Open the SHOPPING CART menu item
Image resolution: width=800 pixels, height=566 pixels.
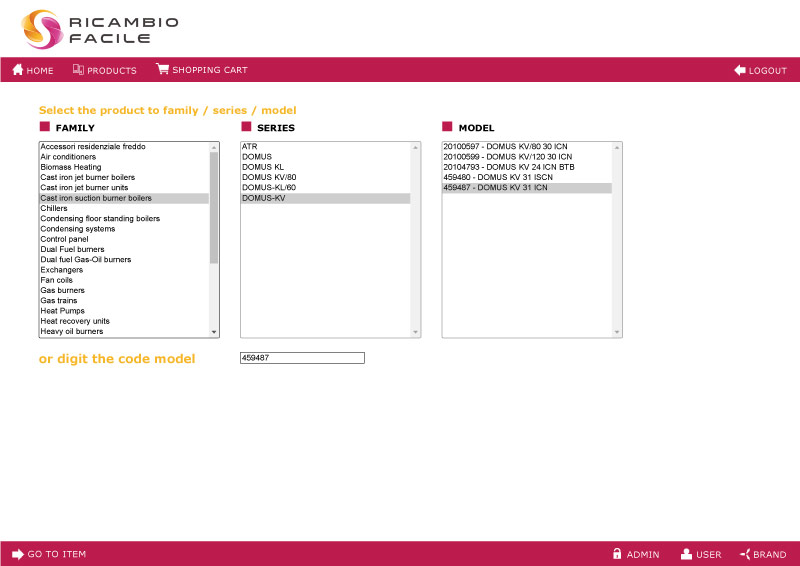click(210, 70)
